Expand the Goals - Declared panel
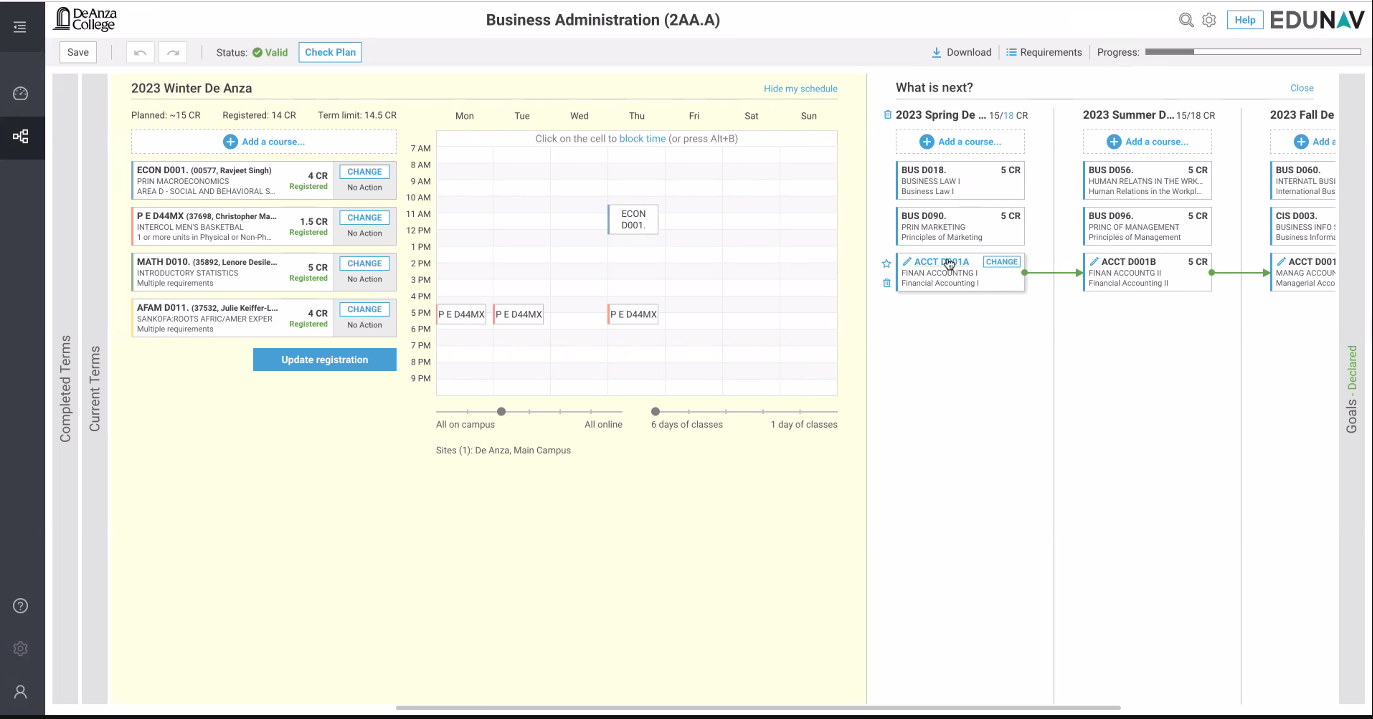The width and height of the screenshot is (1373, 719). click(x=1351, y=389)
